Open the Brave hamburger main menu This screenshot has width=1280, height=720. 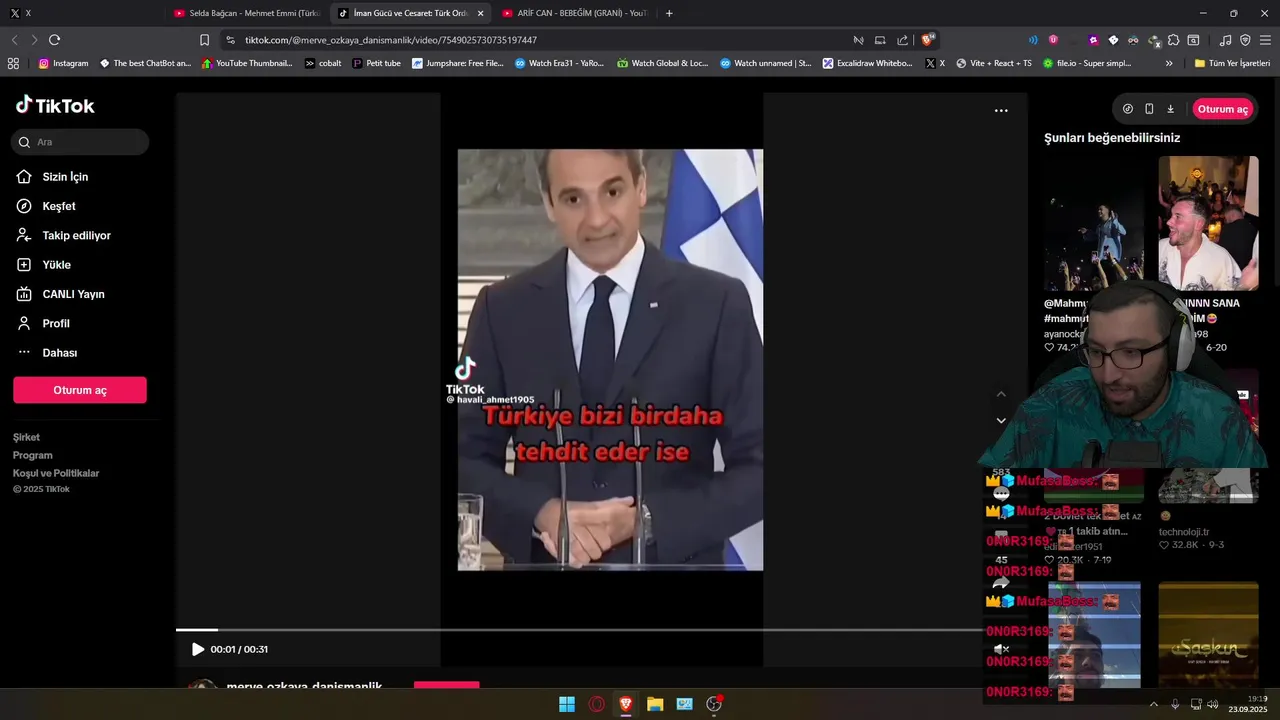pyautogui.click(x=1265, y=40)
